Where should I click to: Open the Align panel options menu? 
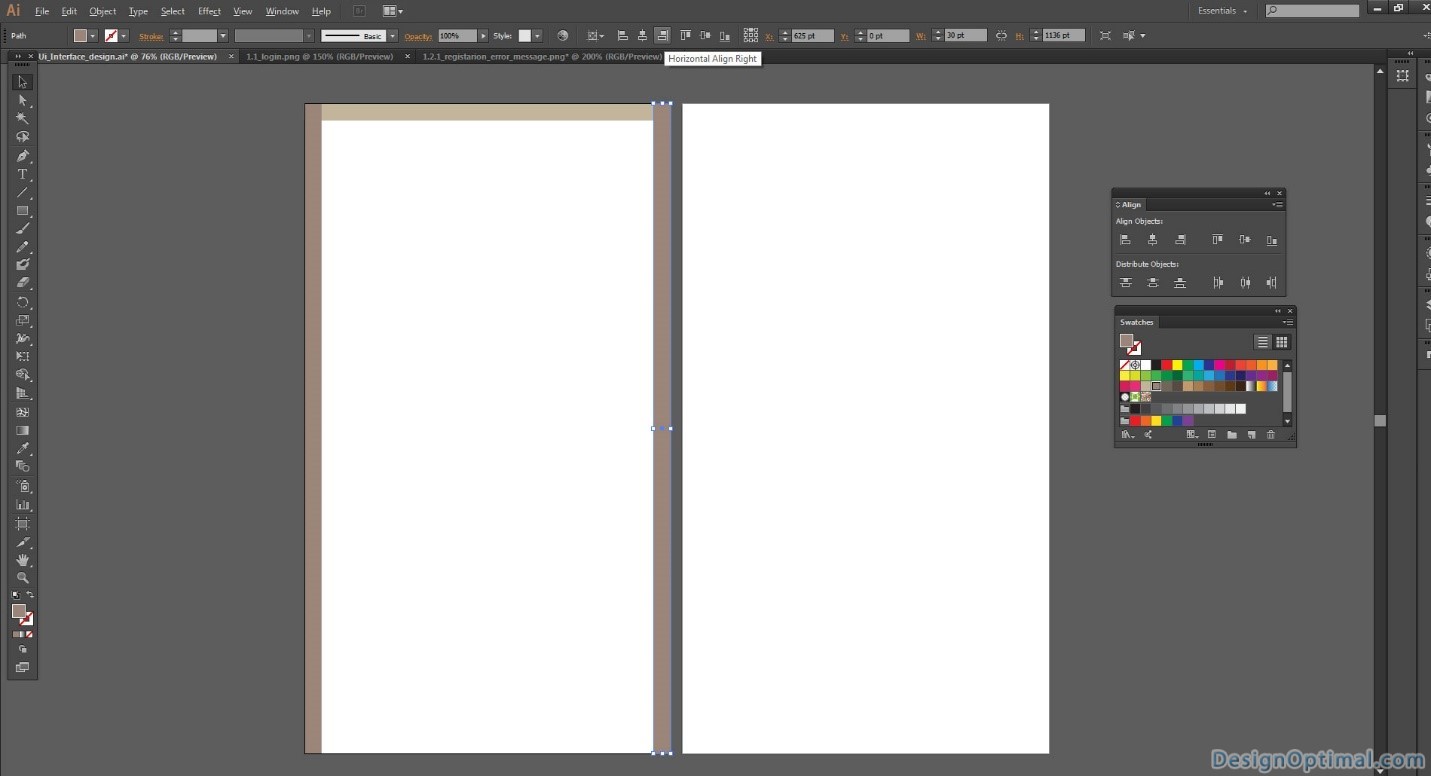1277,205
